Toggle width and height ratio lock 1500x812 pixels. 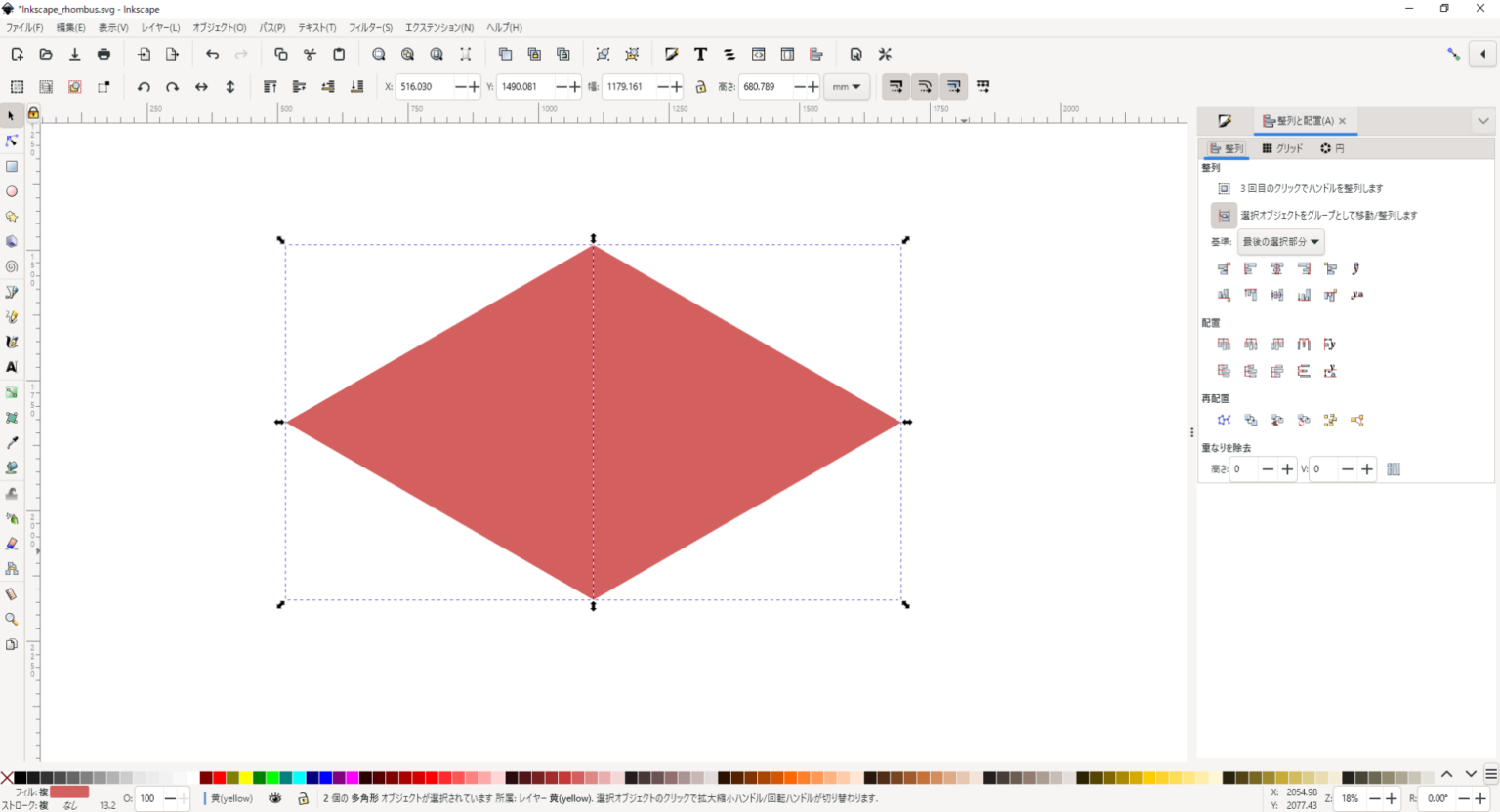(700, 87)
